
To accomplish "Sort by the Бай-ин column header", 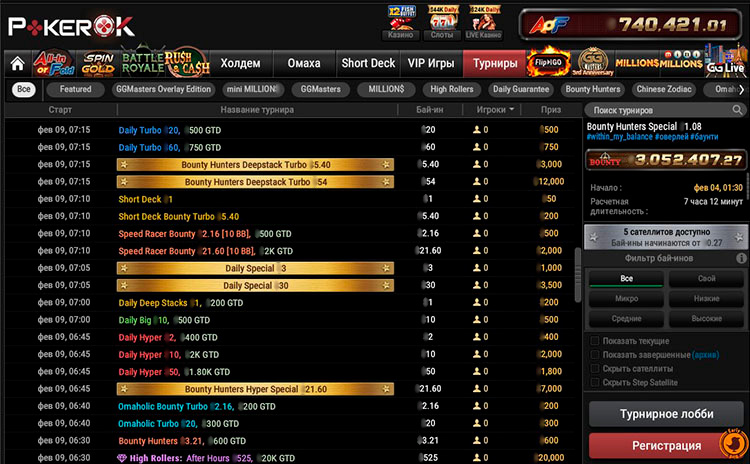I will (x=430, y=110).
